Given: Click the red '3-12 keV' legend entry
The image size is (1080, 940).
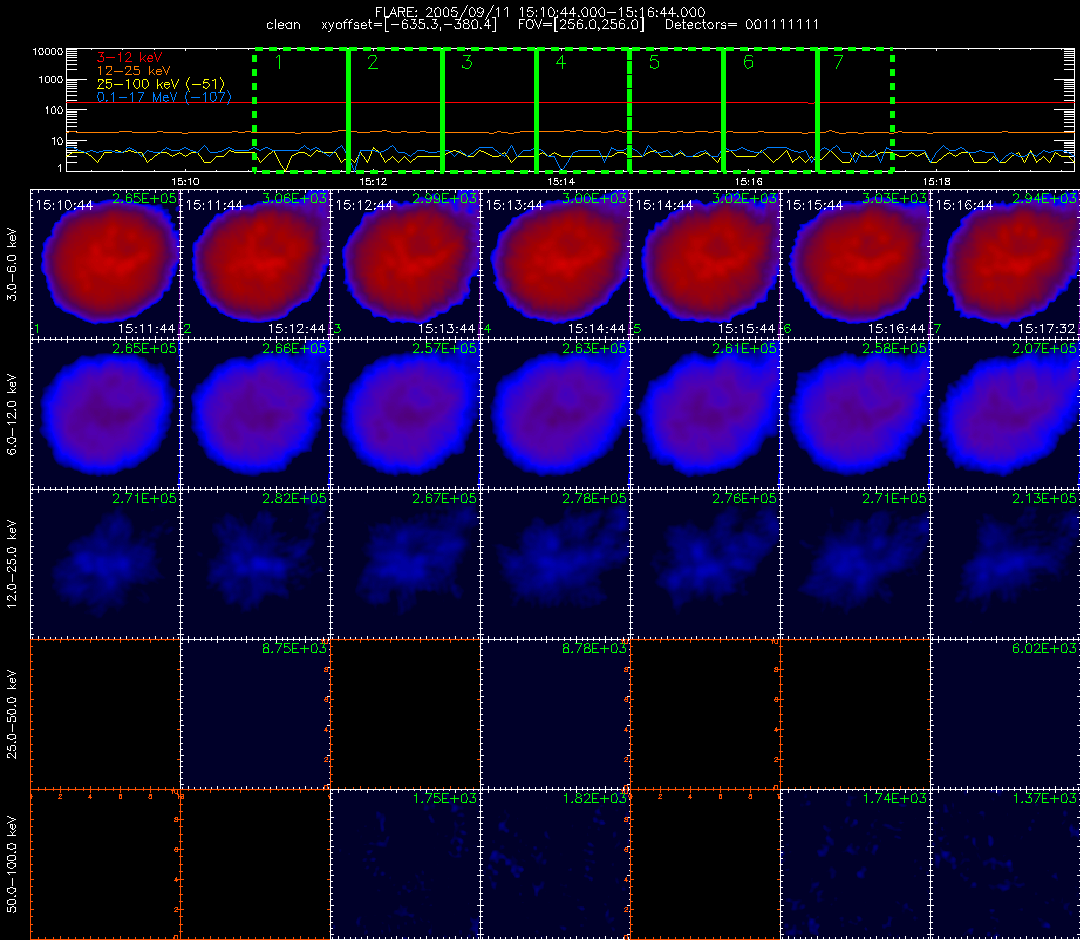Looking at the screenshot, I should click(x=129, y=57).
